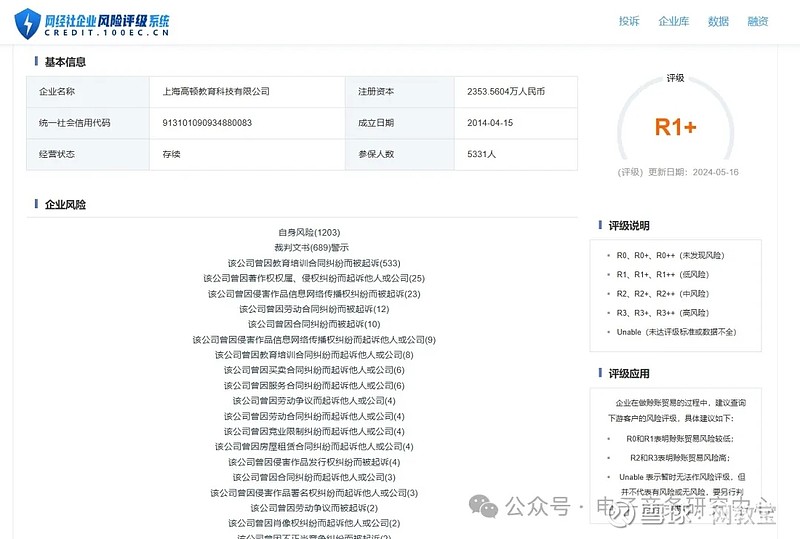Click the 注册资本 label cell
The image size is (800, 539).
click(x=399, y=92)
